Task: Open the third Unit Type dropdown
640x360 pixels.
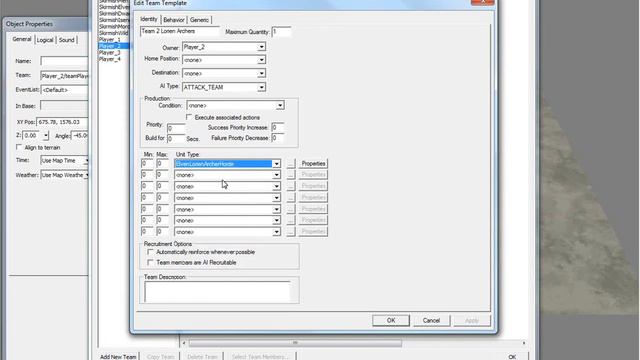Action: coord(276,187)
